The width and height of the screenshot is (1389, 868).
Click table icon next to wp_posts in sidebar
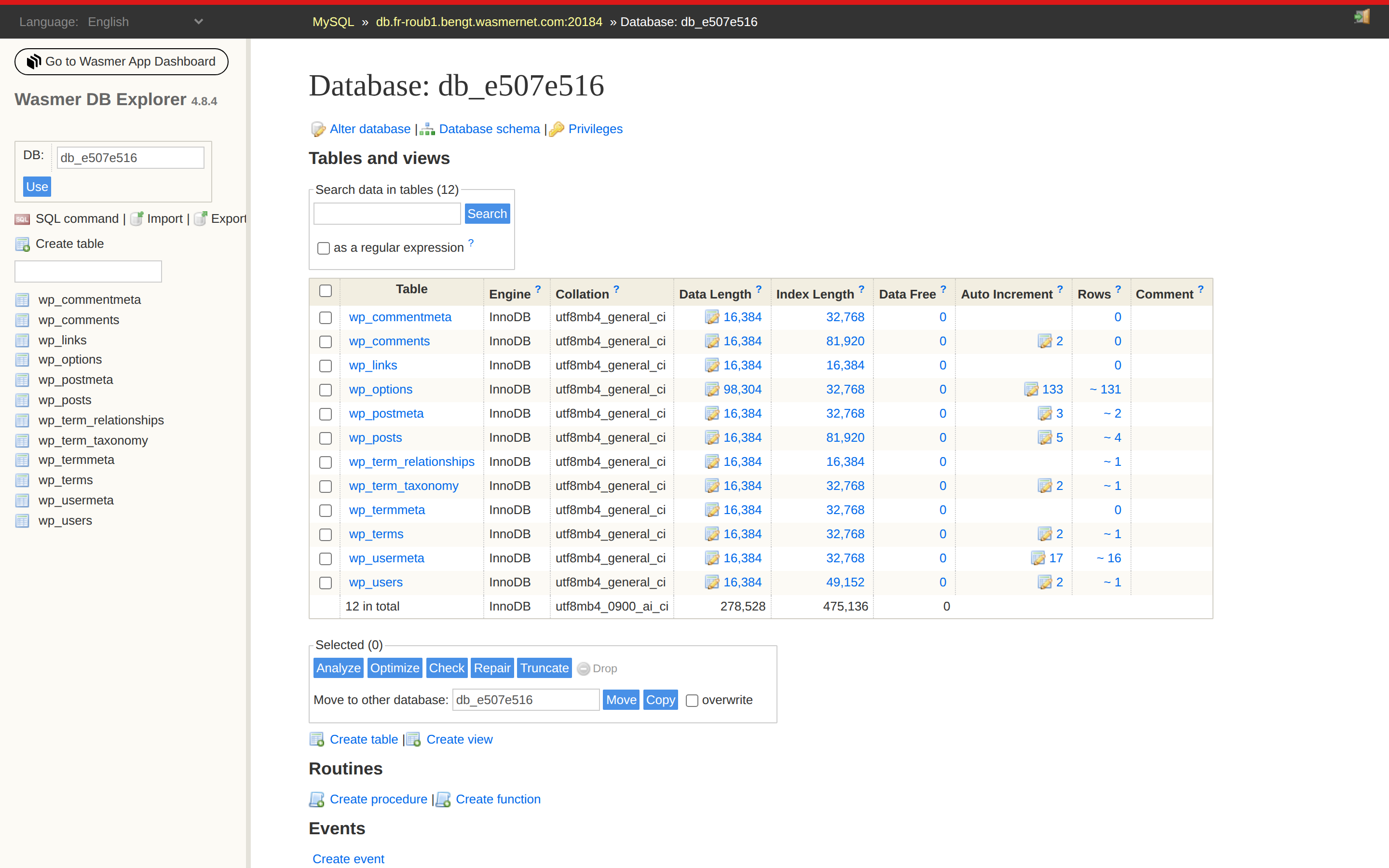22,400
